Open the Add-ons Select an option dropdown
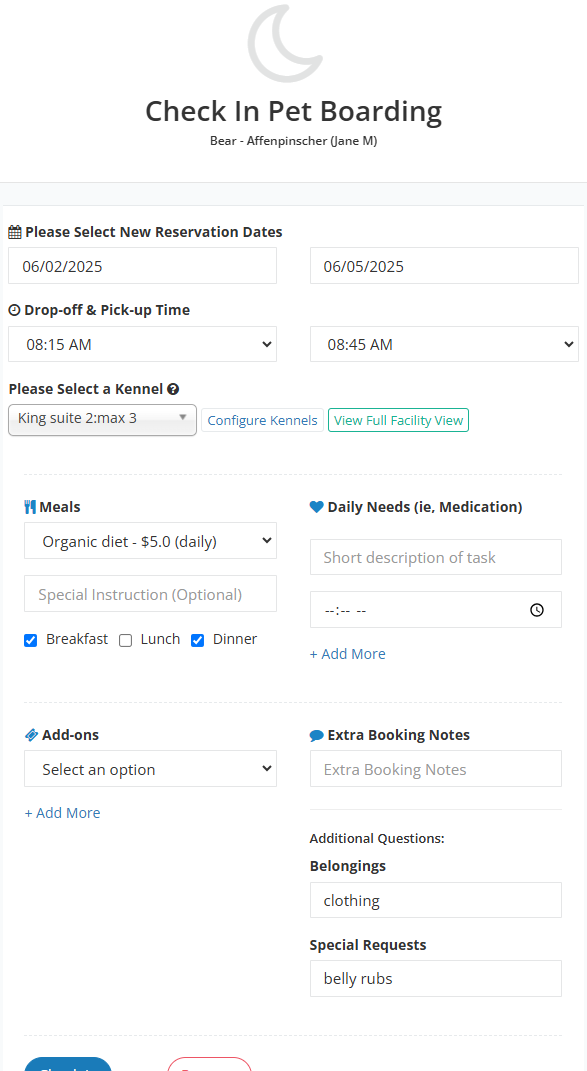 [x=150, y=769]
